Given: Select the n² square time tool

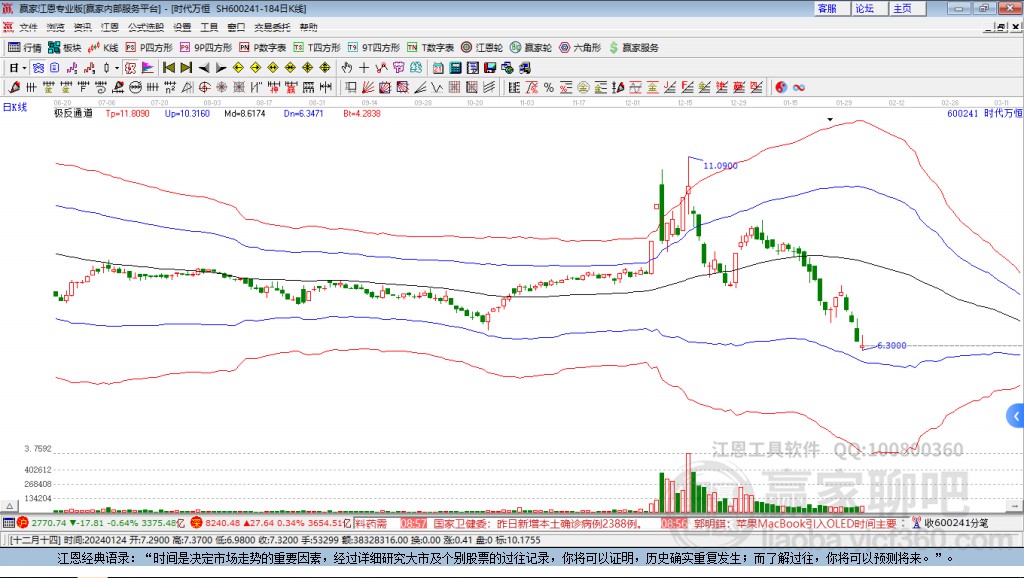Looking at the screenshot, I should (170, 88).
